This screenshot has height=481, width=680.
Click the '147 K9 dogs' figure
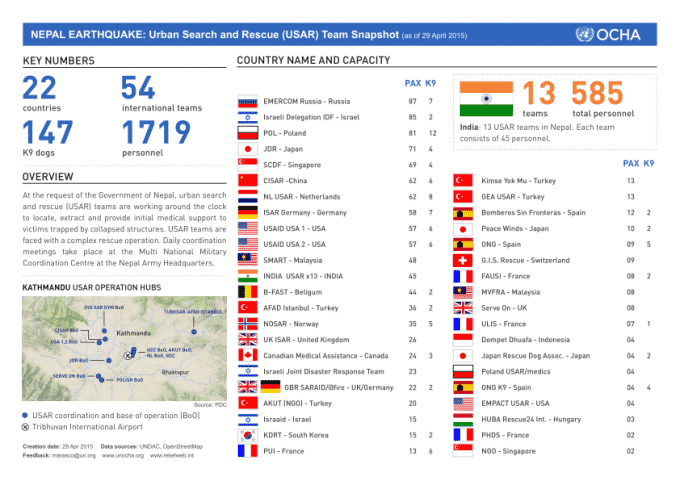(x=48, y=138)
